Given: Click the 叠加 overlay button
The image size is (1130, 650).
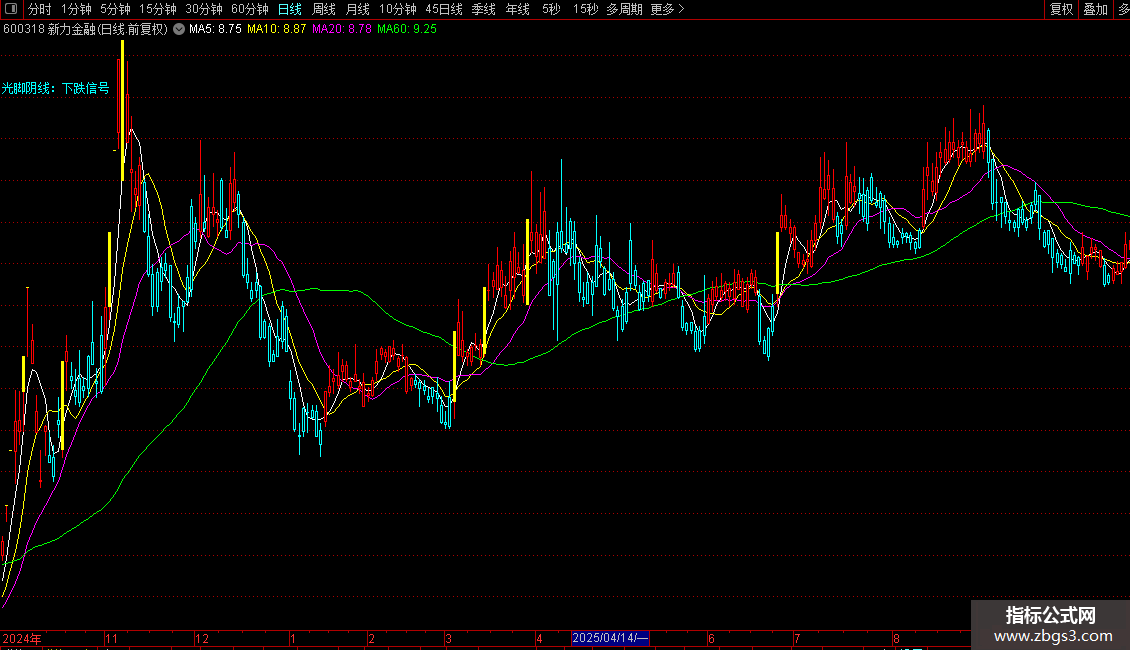Looking at the screenshot, I should coord(1095,9).
